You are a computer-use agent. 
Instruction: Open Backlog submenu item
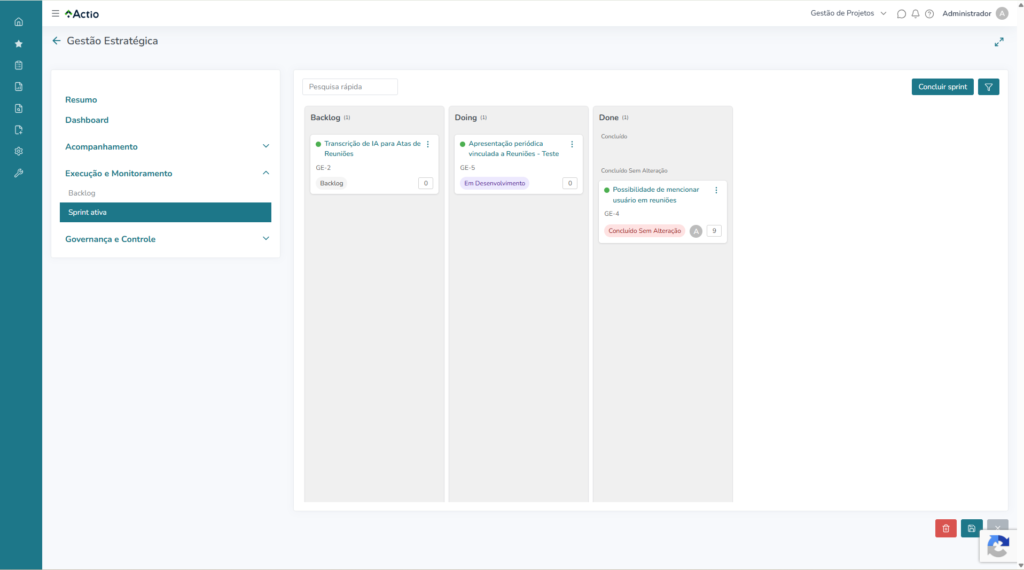point(82,193)
